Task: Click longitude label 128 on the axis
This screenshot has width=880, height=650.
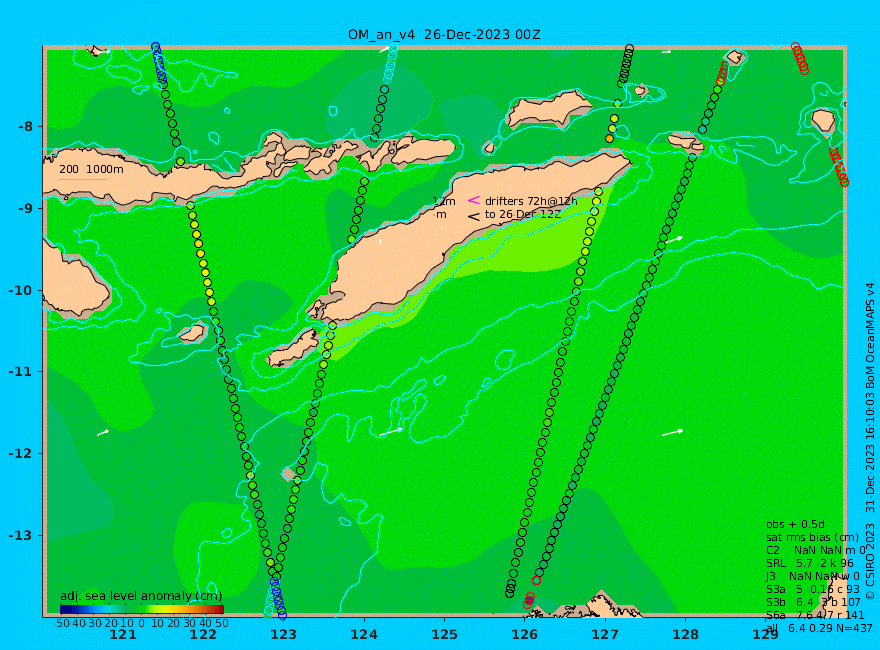Action: tap(685, 635)
